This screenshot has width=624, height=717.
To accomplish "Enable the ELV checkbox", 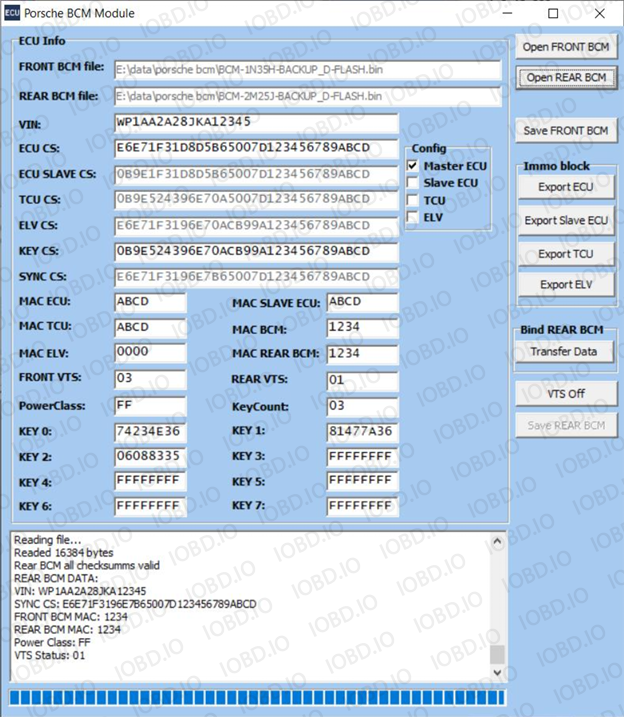I will point(412,217).
